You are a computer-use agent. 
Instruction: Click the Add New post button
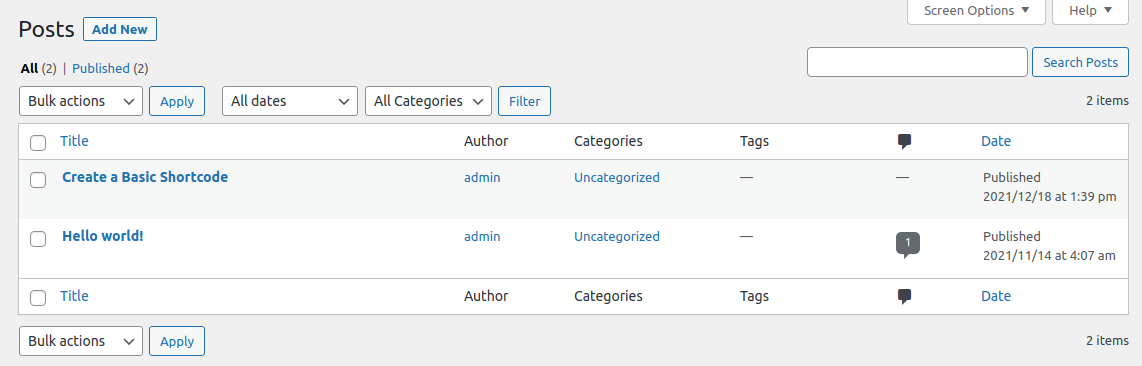[120, 30]
